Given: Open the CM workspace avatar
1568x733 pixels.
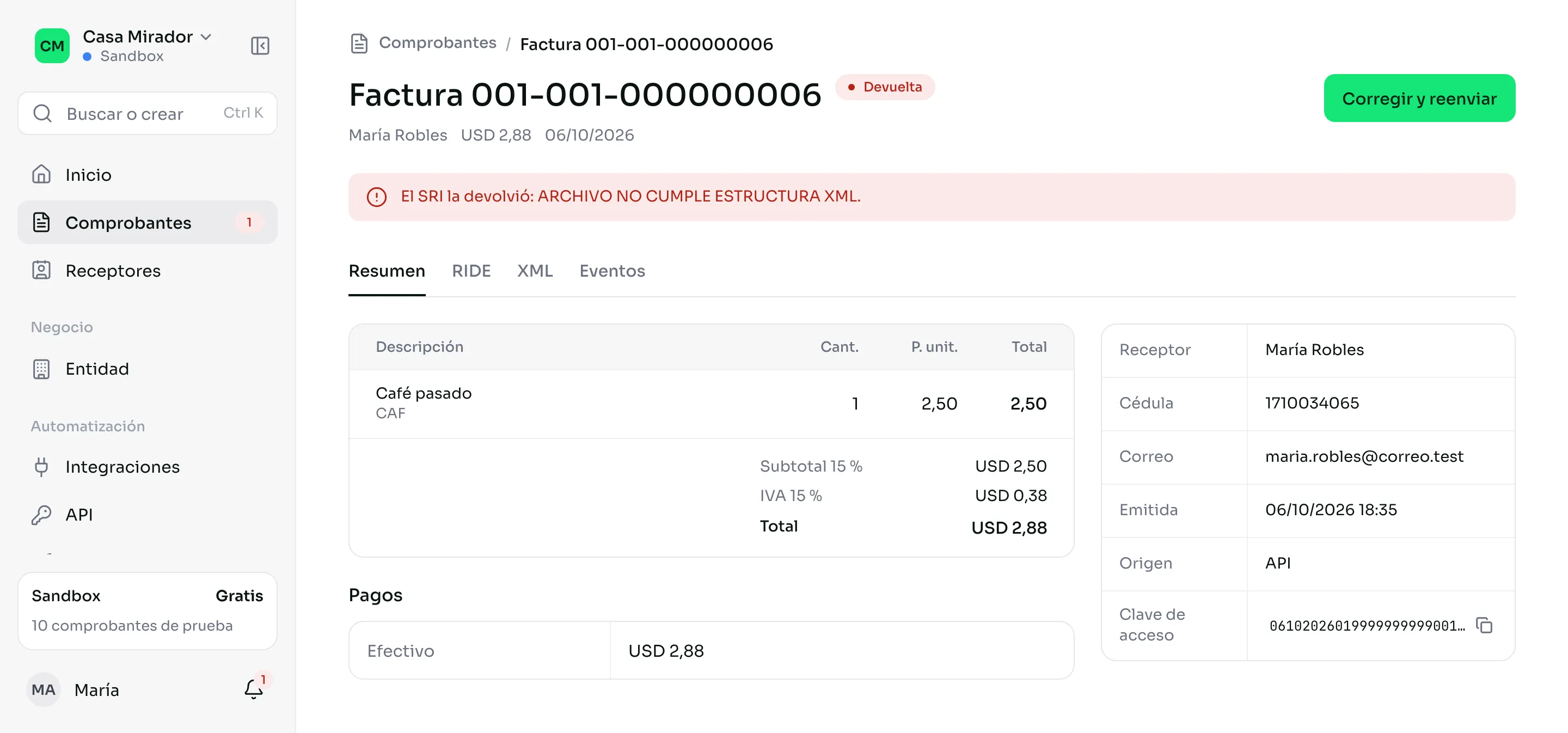Looking at the screenshot, I should [52, 46].
